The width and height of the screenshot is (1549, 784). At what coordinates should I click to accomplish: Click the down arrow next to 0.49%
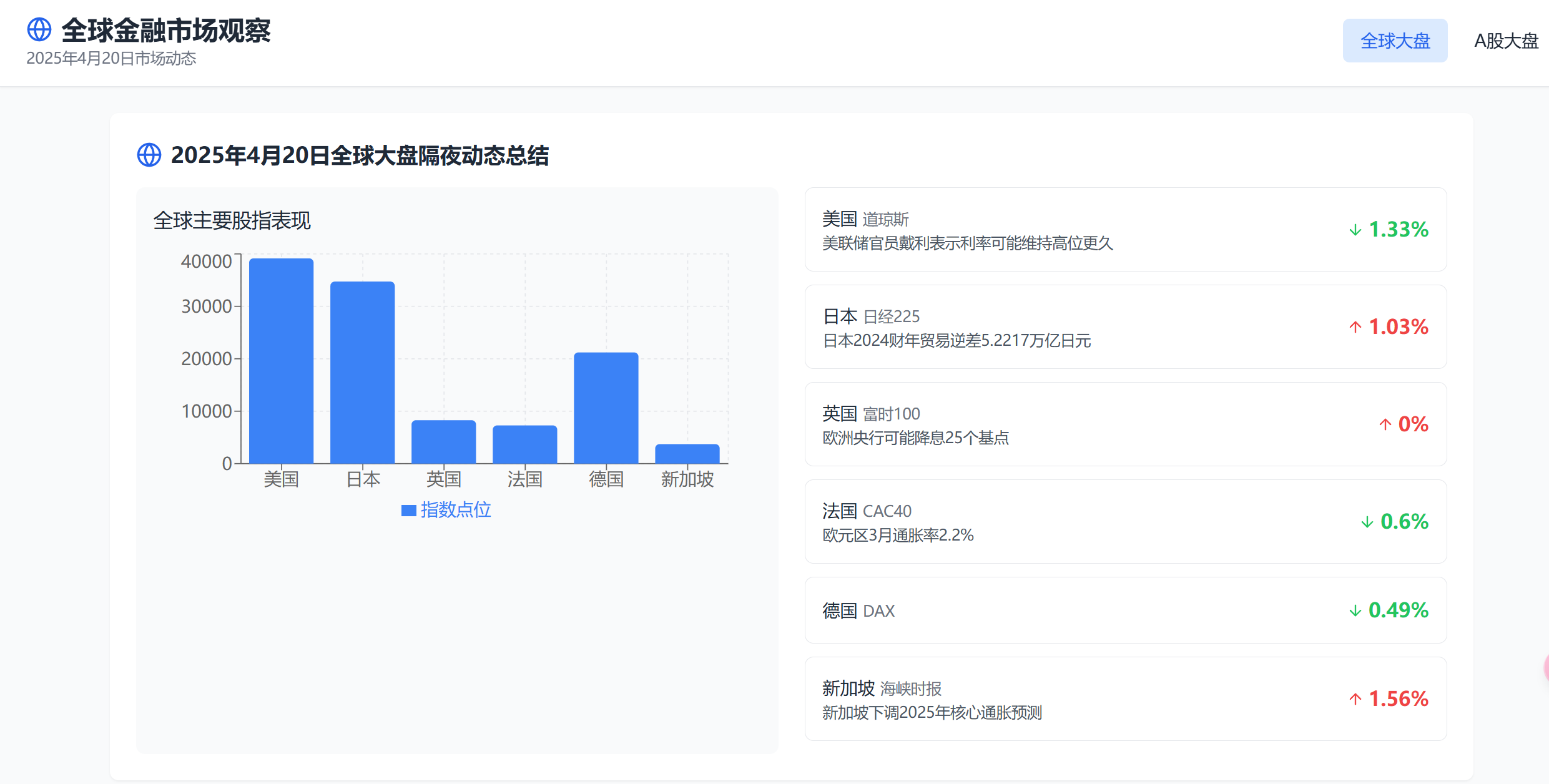(1355, 610)
